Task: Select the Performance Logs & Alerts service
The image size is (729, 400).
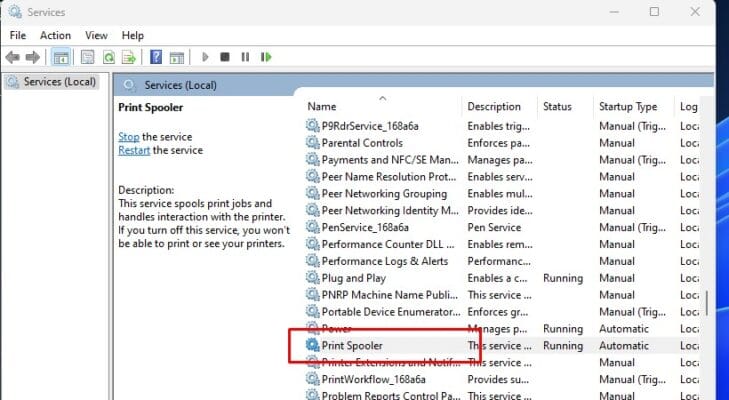Action: (x=502, y=261)
